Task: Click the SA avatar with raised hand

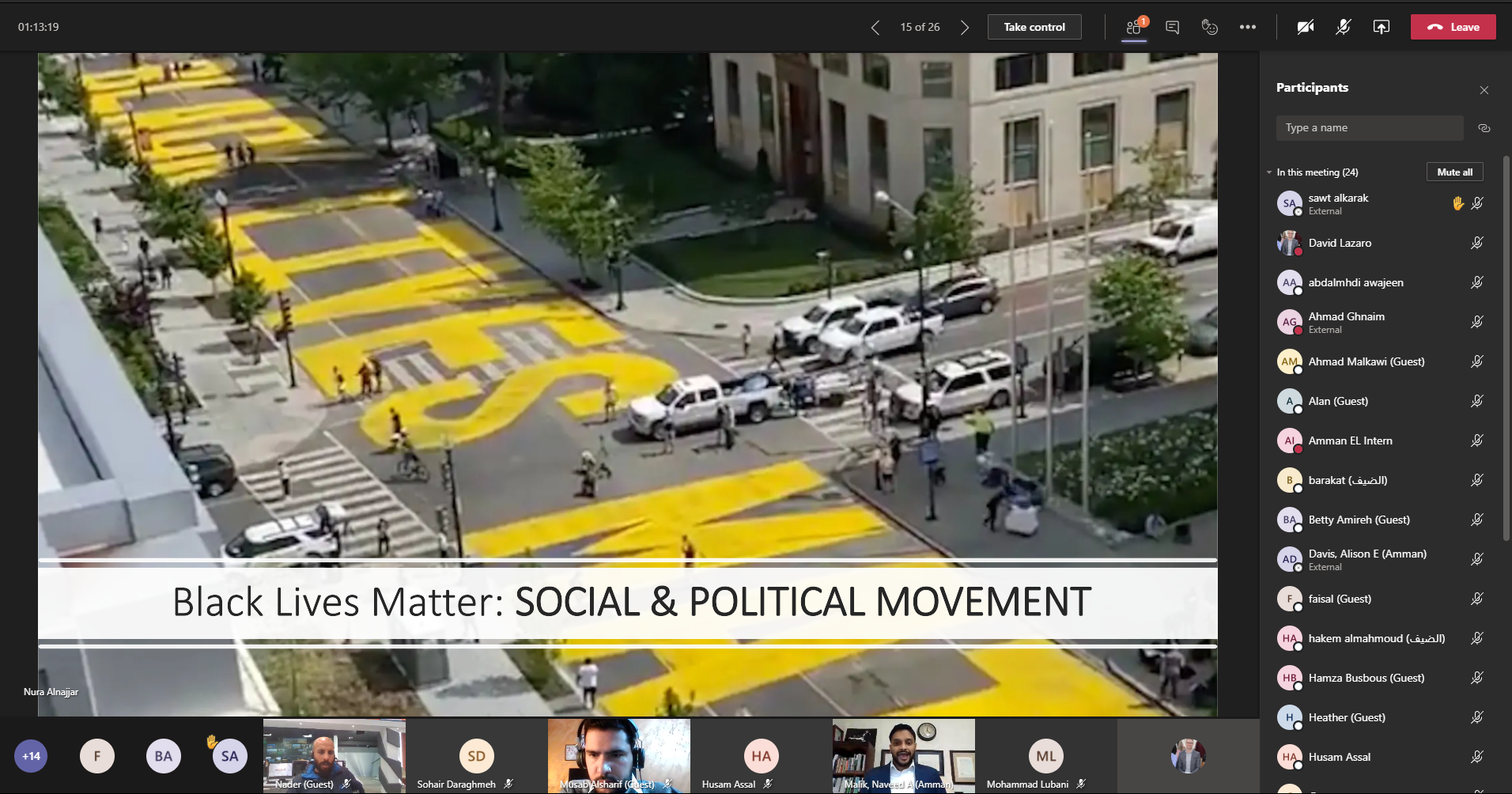Action: click(x=229, y=756)
